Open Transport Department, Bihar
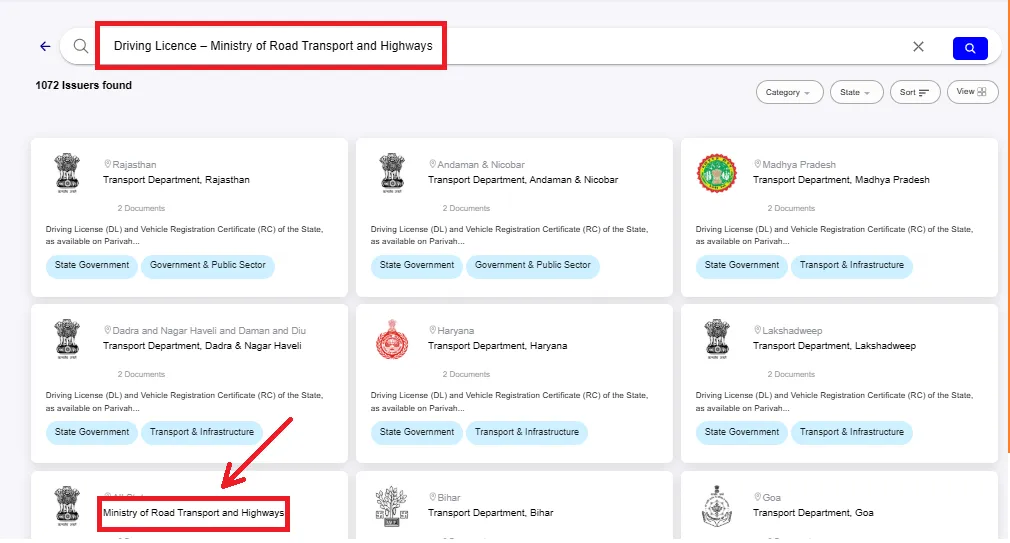This screenshot has width=1010, height=543. (x=491, y=513)
